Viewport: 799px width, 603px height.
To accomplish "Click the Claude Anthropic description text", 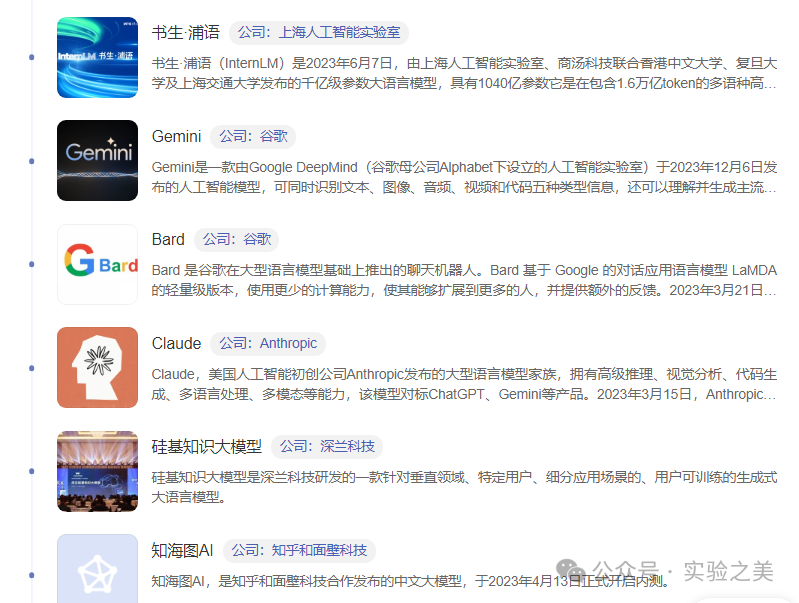I will pyautogui.click(x=464, y=384).
